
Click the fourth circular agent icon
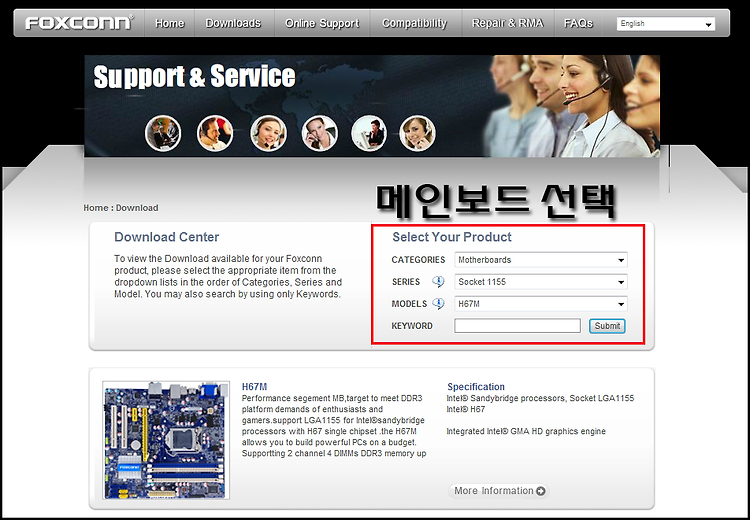click(x=320, y=133)
